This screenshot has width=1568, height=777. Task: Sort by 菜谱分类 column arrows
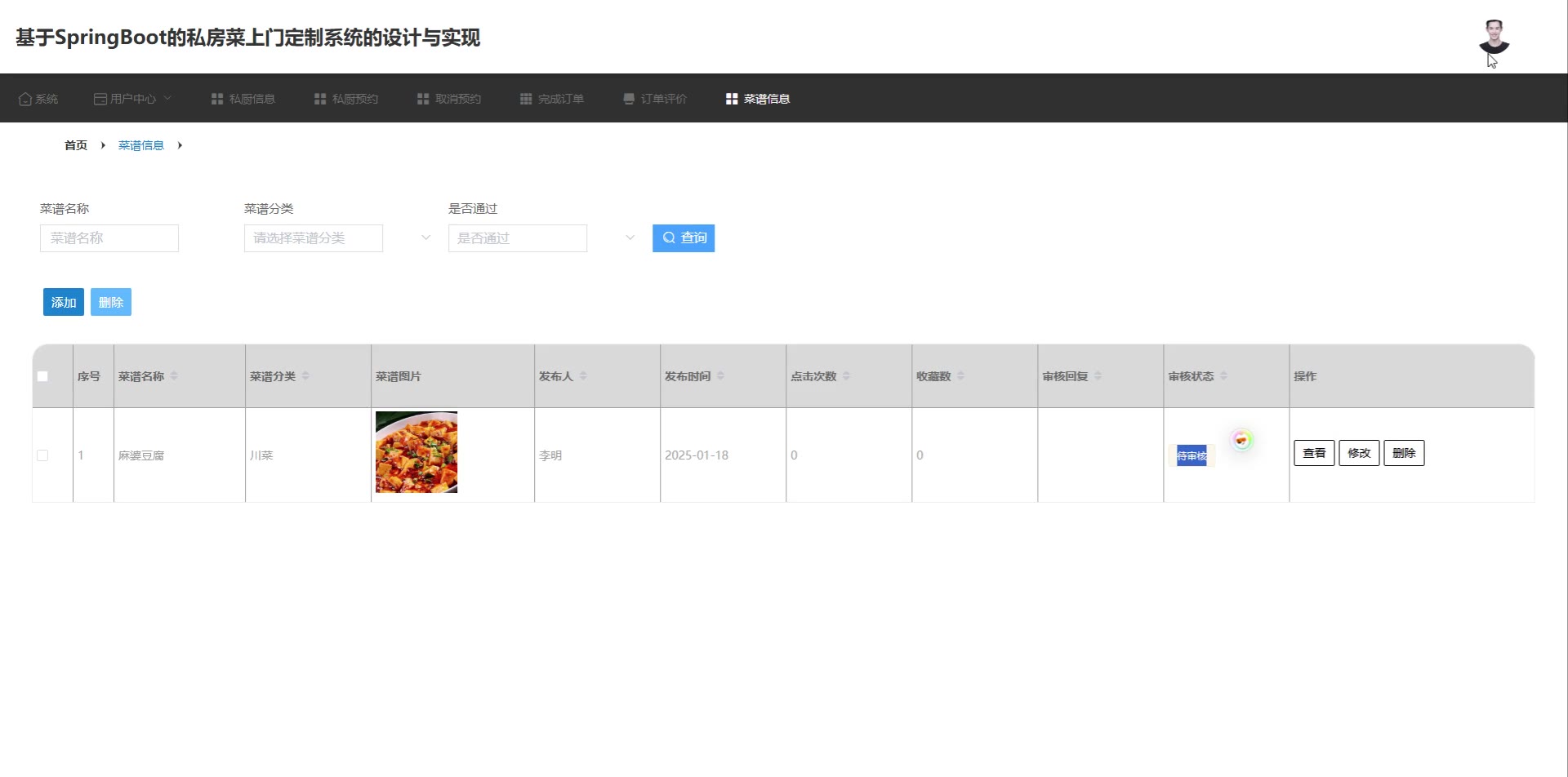click(305, 375)
